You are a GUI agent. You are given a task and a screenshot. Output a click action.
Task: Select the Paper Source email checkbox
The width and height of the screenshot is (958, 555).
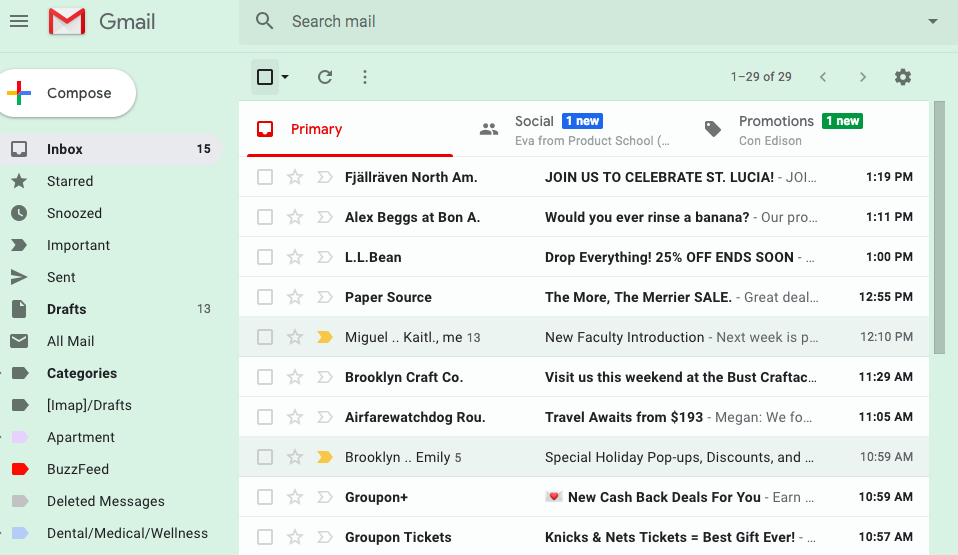(x=265, y=297)
